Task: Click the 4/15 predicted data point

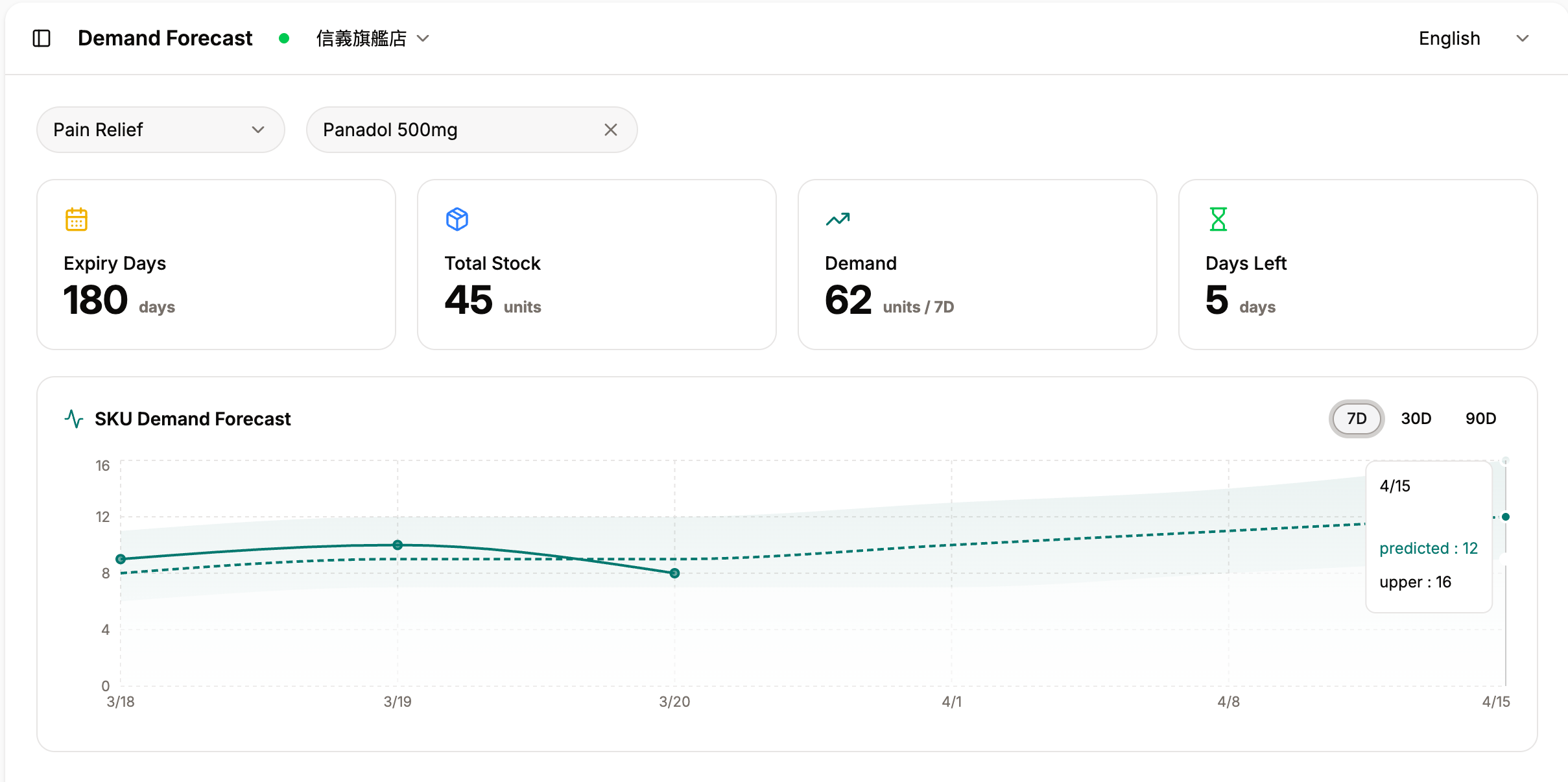Action: click(x=1506, y=517)
